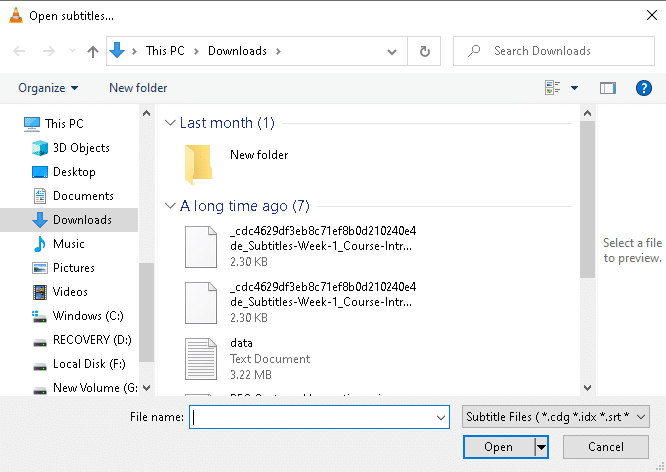Open the Subtitle Files type dropdown
Image resolution: width=666 pixels, height=472 pixels.
tap(556, 416)
